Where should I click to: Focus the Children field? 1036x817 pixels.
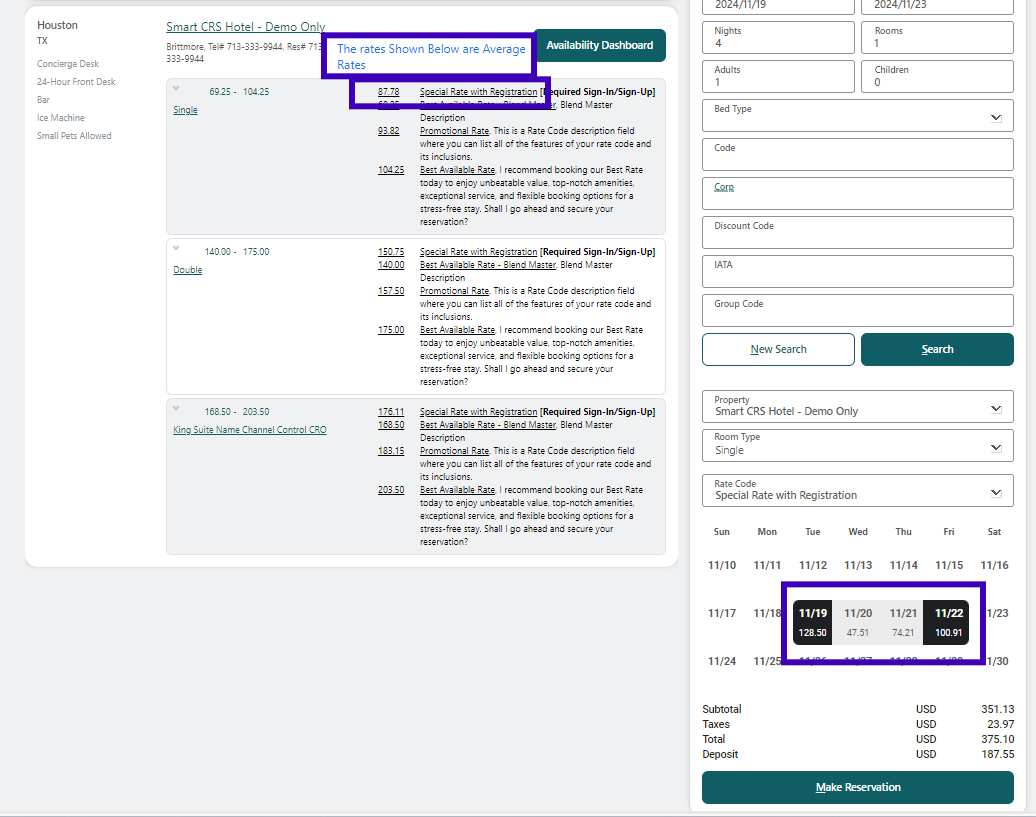coord(937,77)
